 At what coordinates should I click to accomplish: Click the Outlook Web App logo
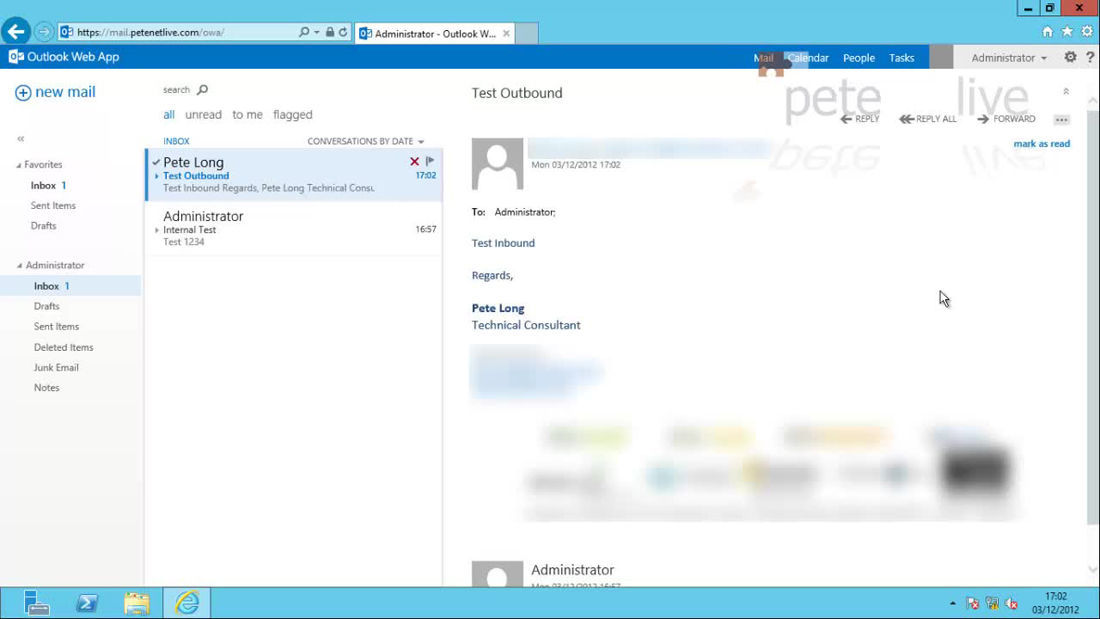(64, 57)
